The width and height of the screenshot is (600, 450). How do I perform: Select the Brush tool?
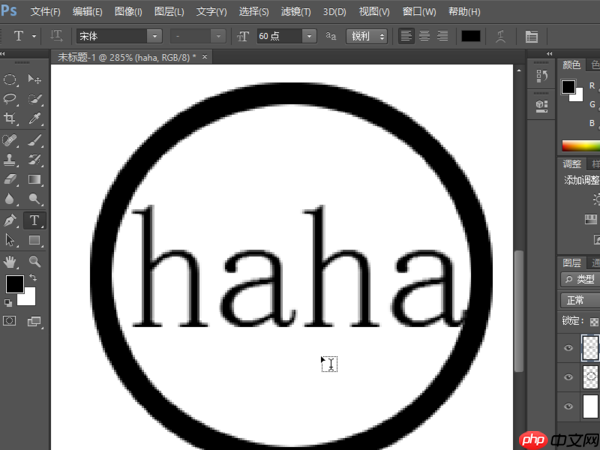coord(34,140)
